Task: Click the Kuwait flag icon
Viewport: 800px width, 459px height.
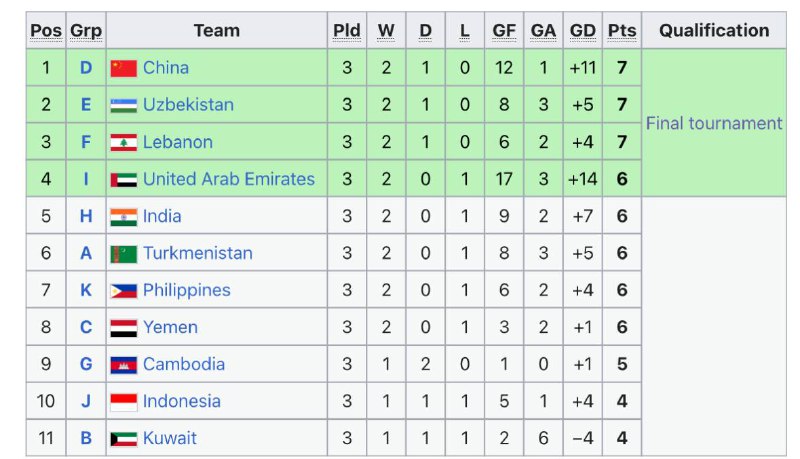Action: point(123,439)
